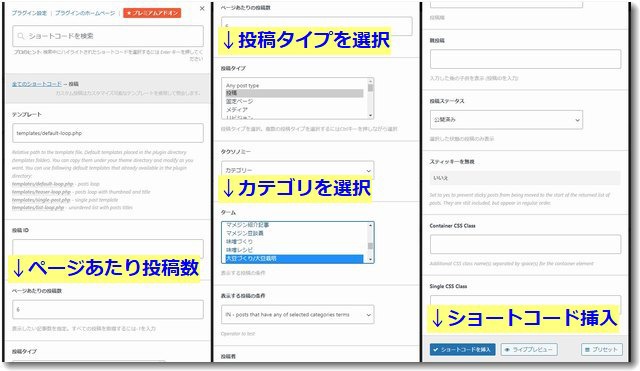
Task: Click up arrow of ターム list scrollbar
Action: (x=371, y=225)
